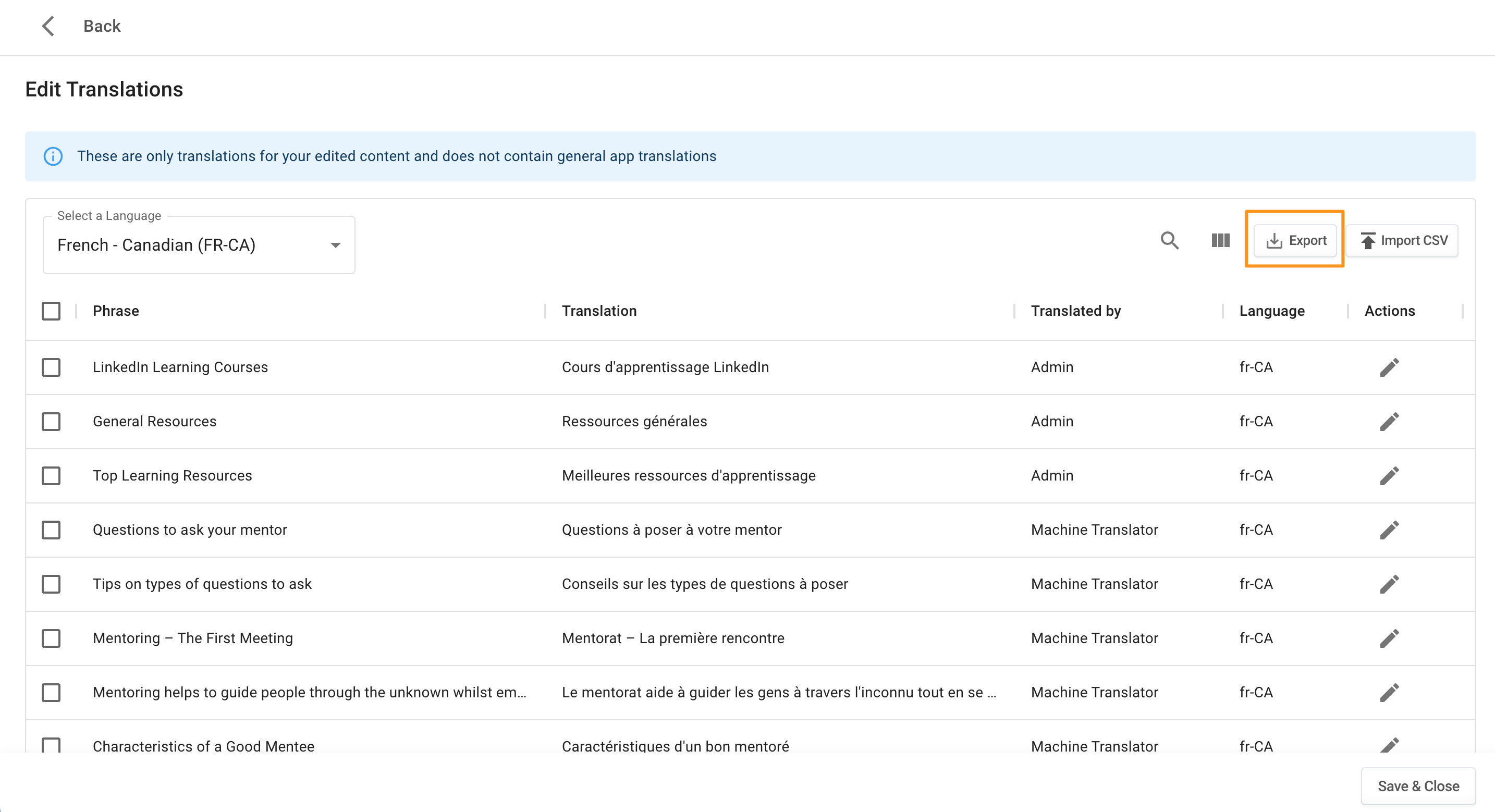1495x812 pixels.
Task: Check the Mentoring – The First Meeting row
Action: click(x=51, y=638)
